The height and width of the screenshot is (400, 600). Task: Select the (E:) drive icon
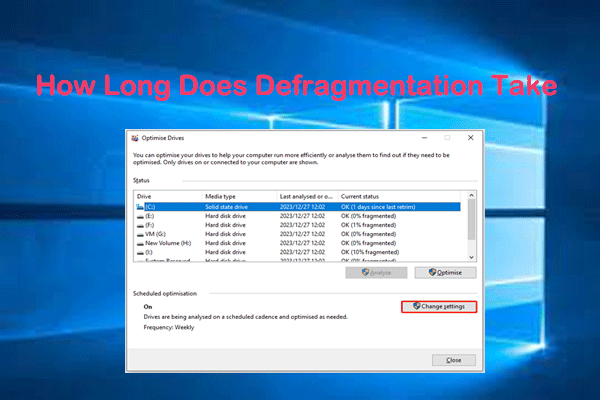138,215
